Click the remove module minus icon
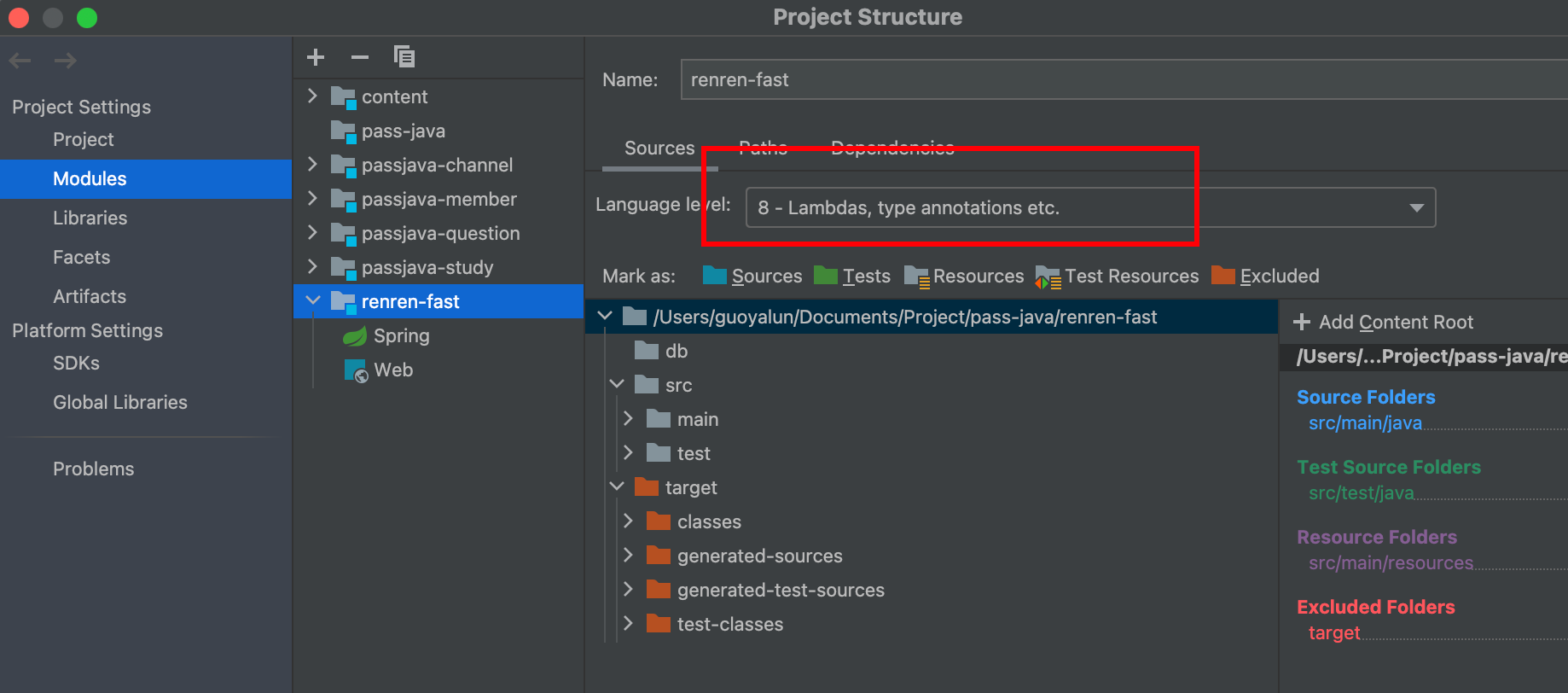This screenshot has height=693, width=1568. coord(359,57)
